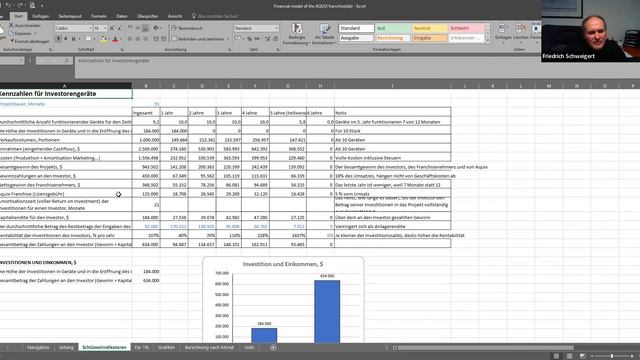The width and height of the screenshot is (640, 360).
Task: Add a new sheet with plus icon
Action: point(273,347)
